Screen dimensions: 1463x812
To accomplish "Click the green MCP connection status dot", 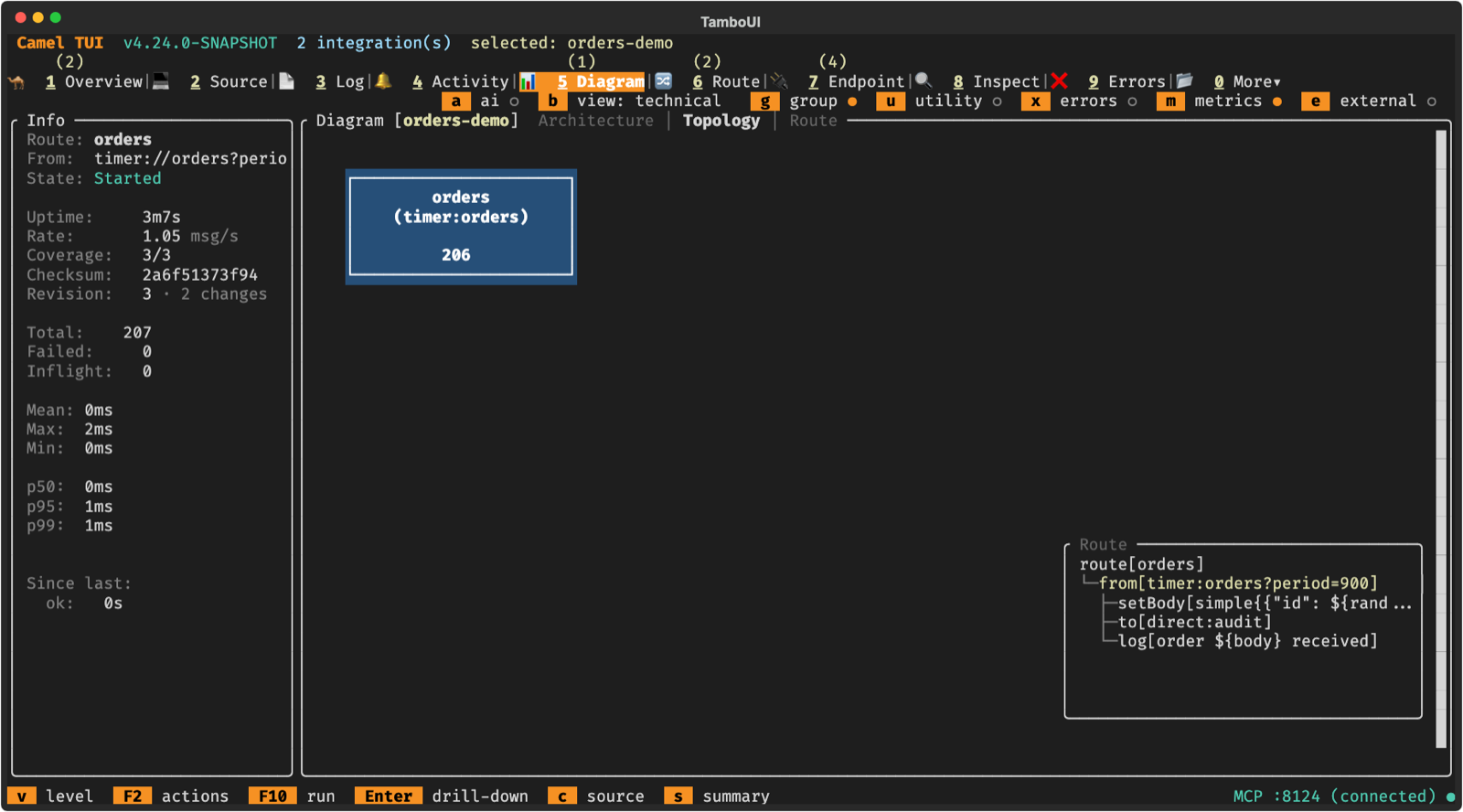I will click(1451, 796).
